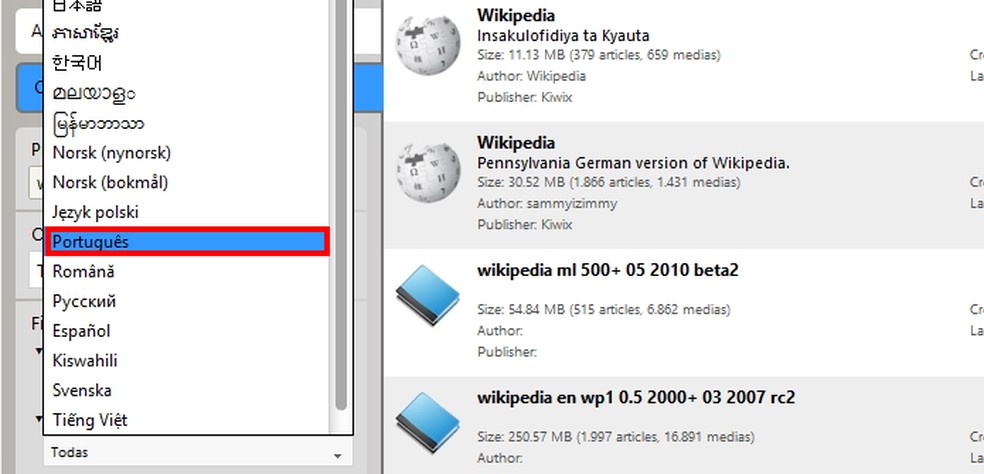Select wikipedia en wp1 0.5 2000+ title

pos(636,397)
